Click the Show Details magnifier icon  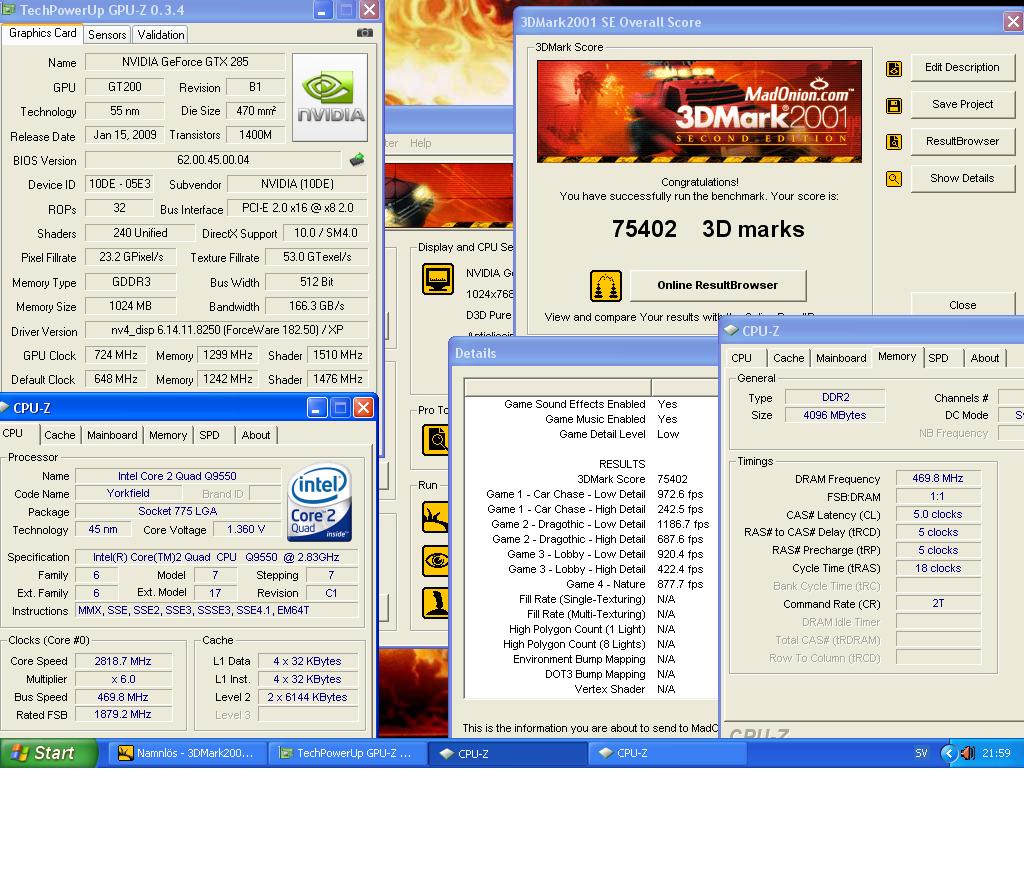tap(893, 178)
